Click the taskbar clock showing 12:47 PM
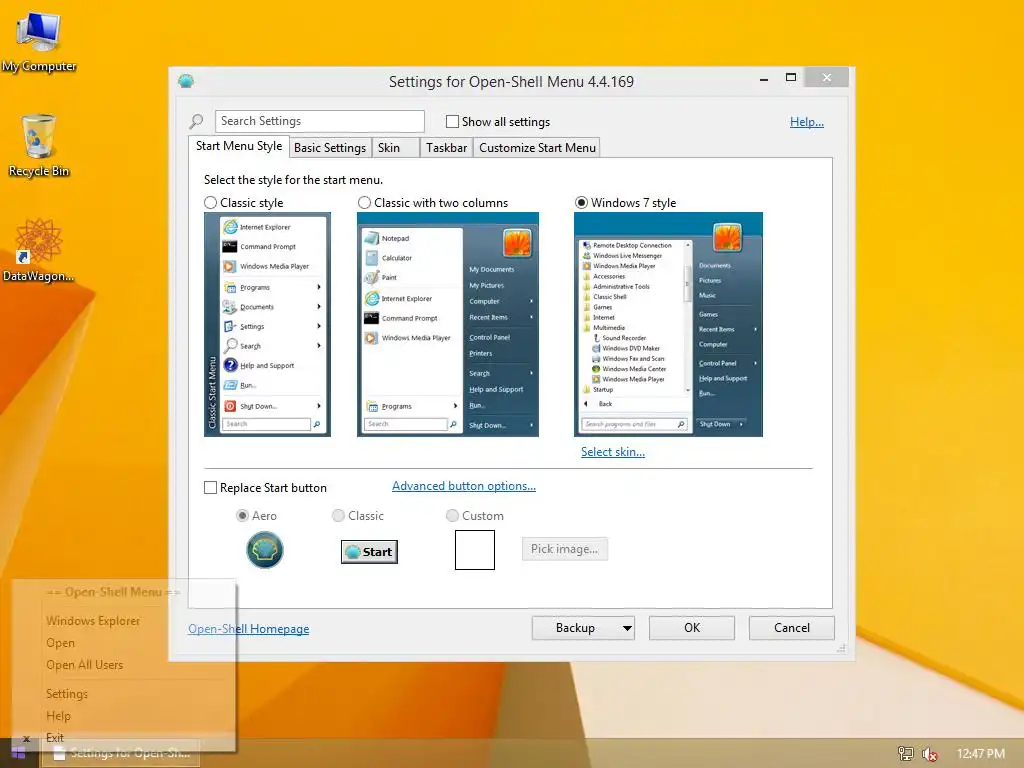The height and width of the screenshot is (768, 1024). tap(980, 754)
